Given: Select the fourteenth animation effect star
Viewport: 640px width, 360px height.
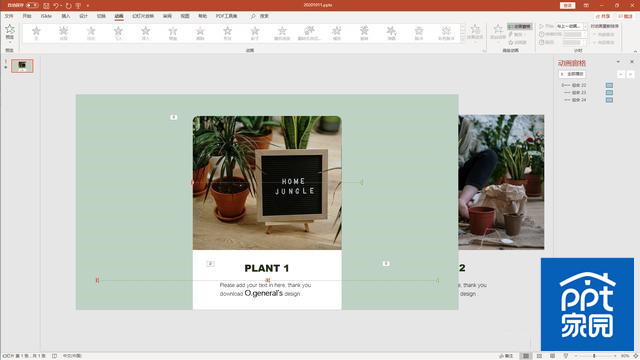Looking at the screenshot, I should click(391, 33).
